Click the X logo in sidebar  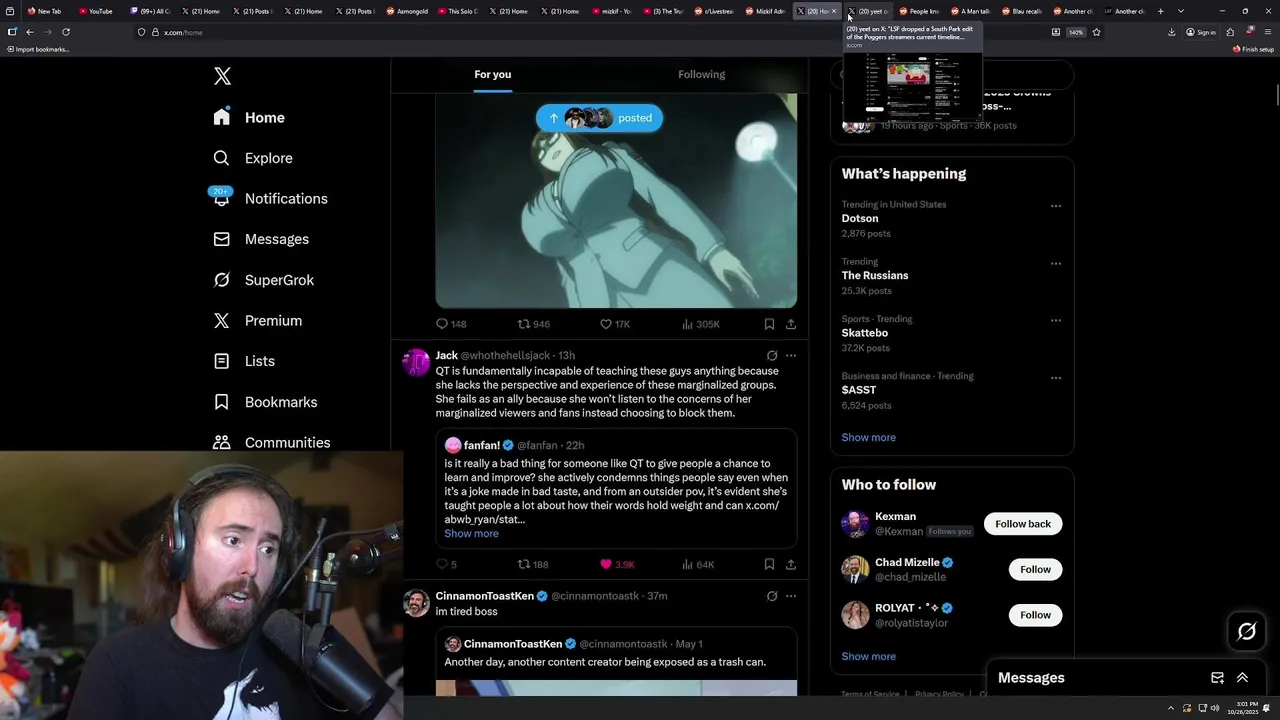click(x=222, y=76)
